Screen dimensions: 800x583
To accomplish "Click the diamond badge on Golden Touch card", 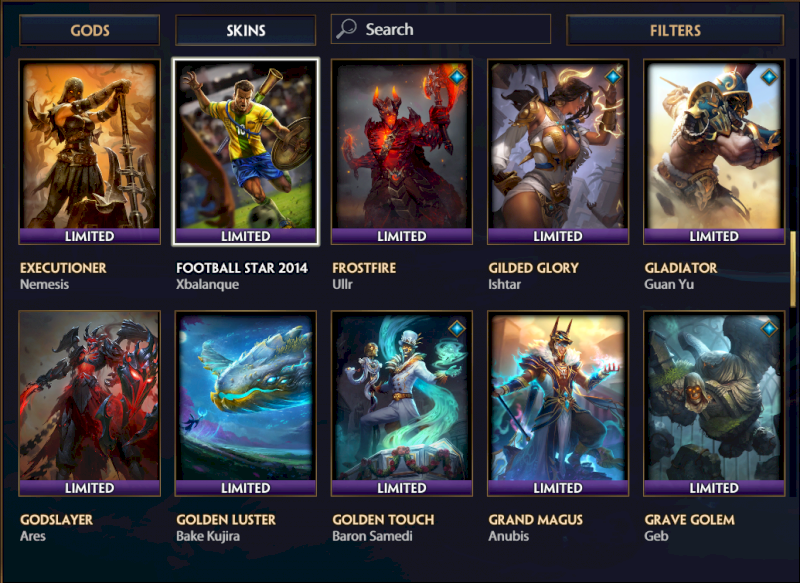I will click(456, 328).
